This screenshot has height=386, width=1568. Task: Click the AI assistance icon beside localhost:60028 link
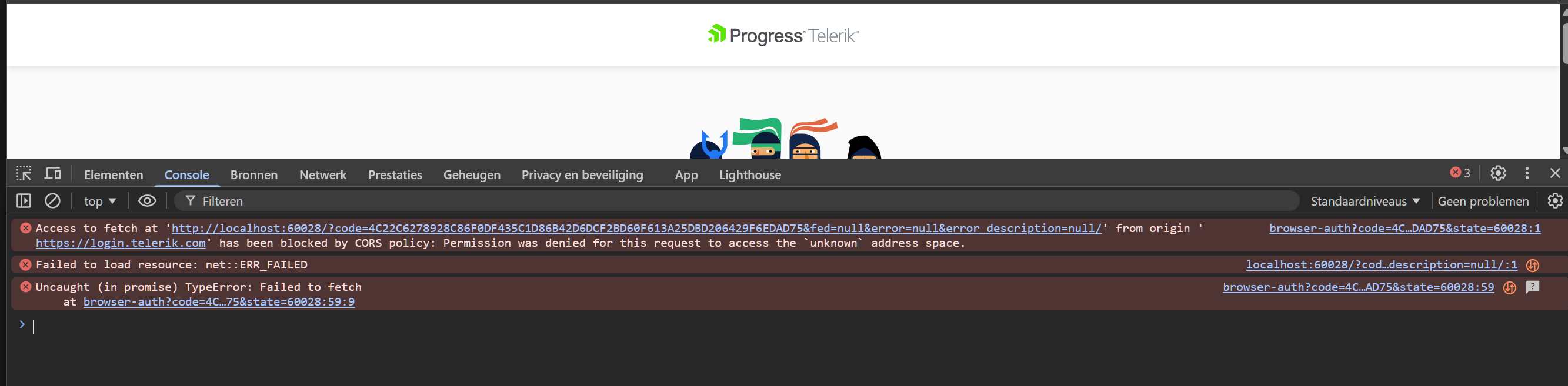coord(1533,265)
